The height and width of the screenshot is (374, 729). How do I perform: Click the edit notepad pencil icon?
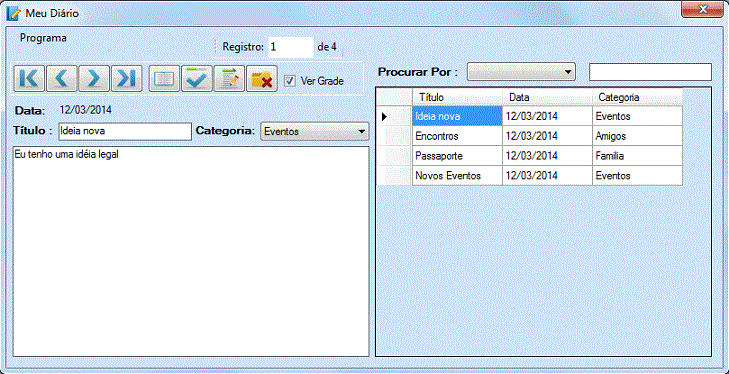click(x=229, y=78)
